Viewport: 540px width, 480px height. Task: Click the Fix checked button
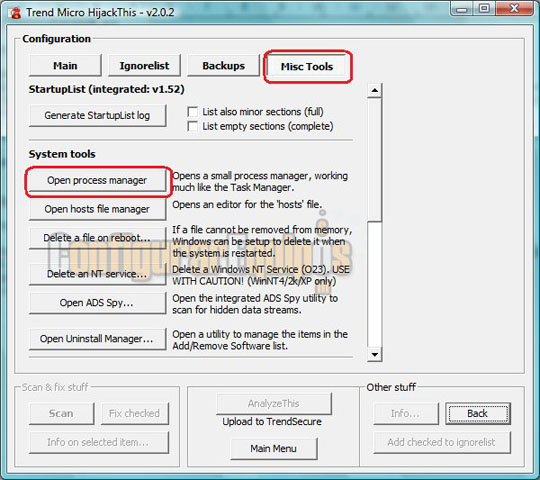[135, 413]
